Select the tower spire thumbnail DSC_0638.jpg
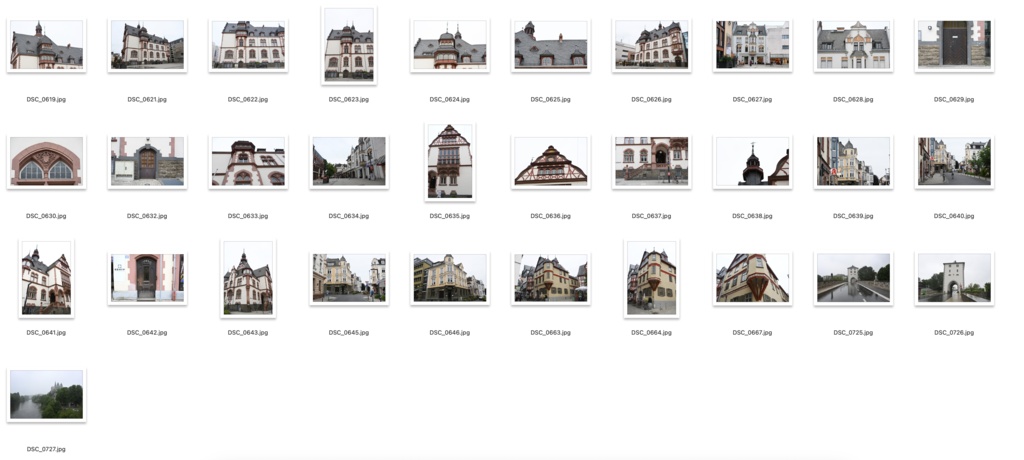The height and width of the screenshot is (460, 1024). 752,161
